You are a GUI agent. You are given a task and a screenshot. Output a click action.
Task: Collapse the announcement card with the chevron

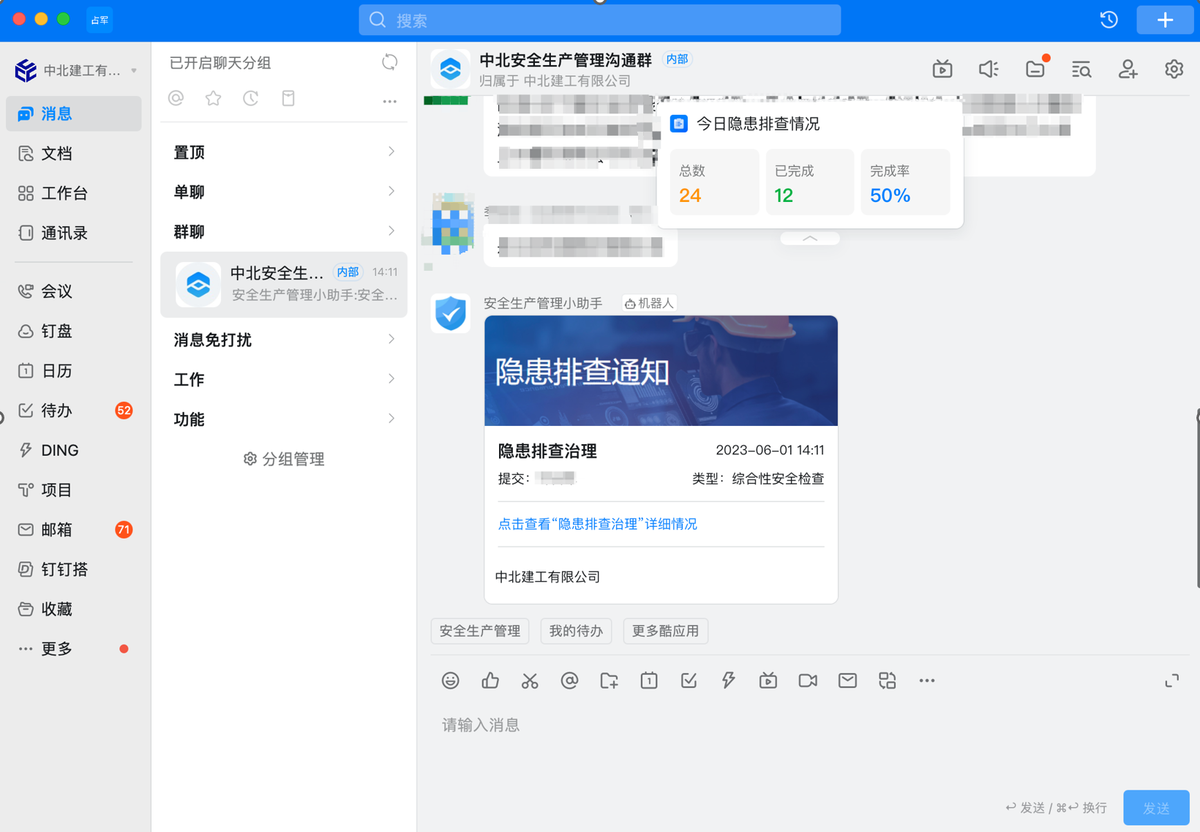[809, 238]
